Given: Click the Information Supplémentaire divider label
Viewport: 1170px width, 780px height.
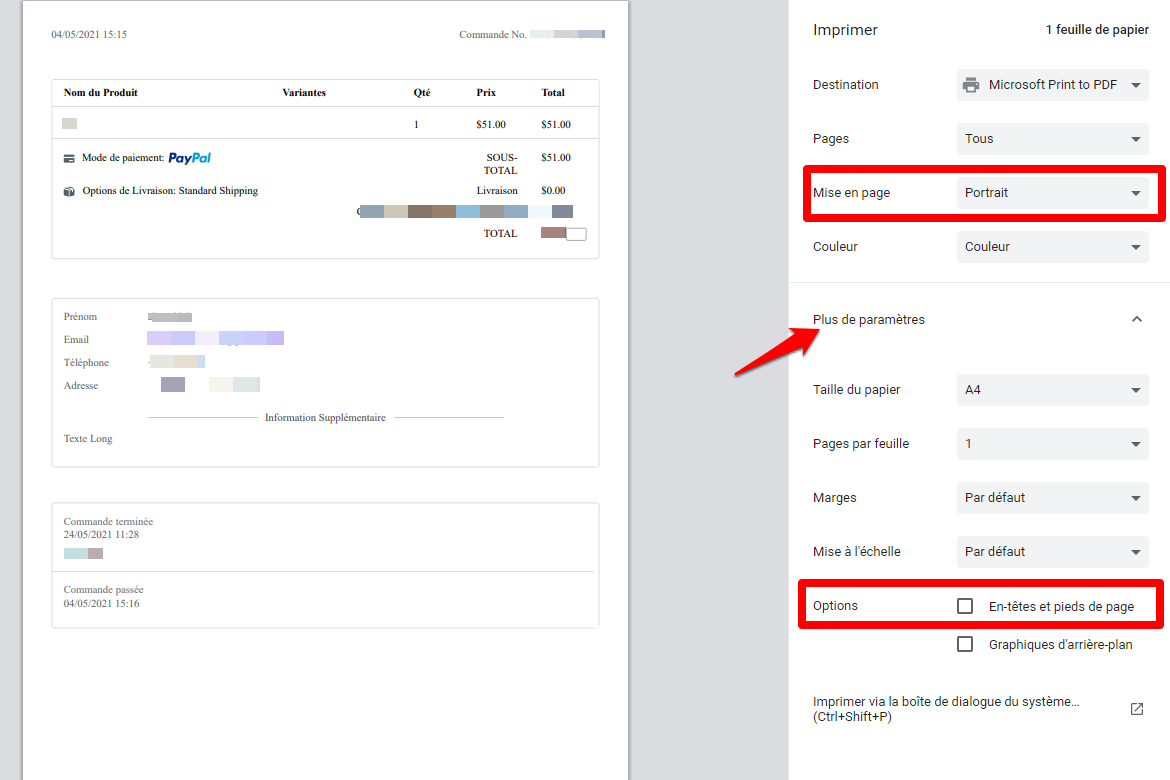Looking at the screenshot, I should [325, 418].
